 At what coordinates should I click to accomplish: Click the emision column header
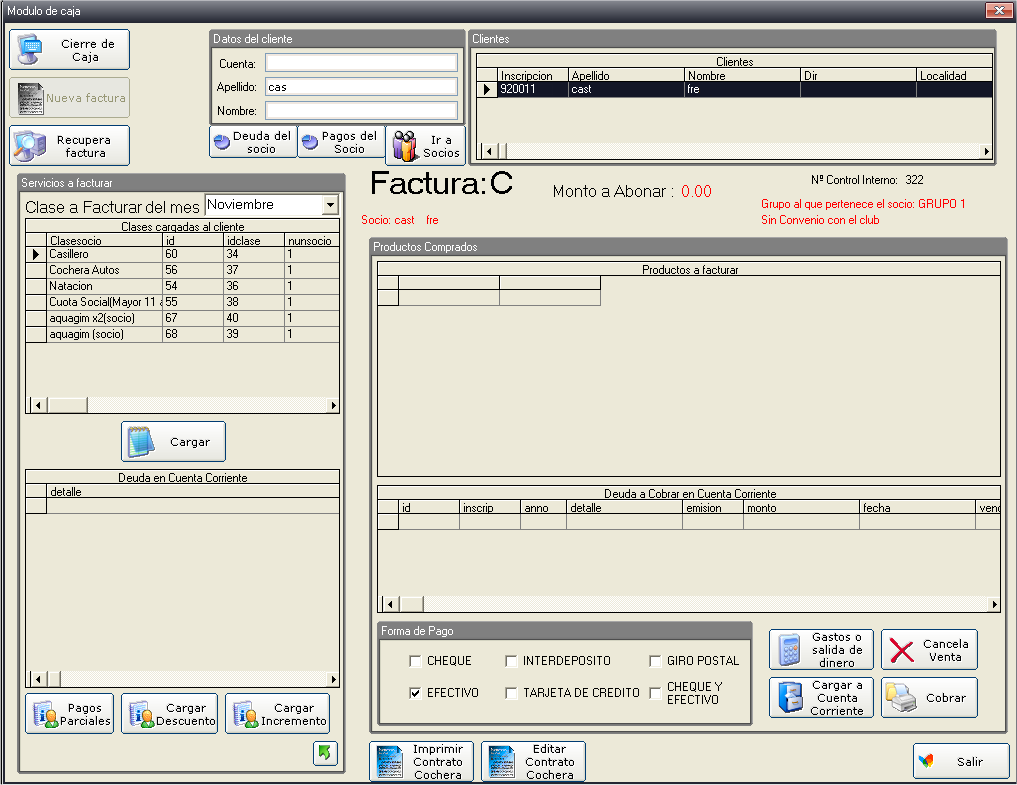713,508
